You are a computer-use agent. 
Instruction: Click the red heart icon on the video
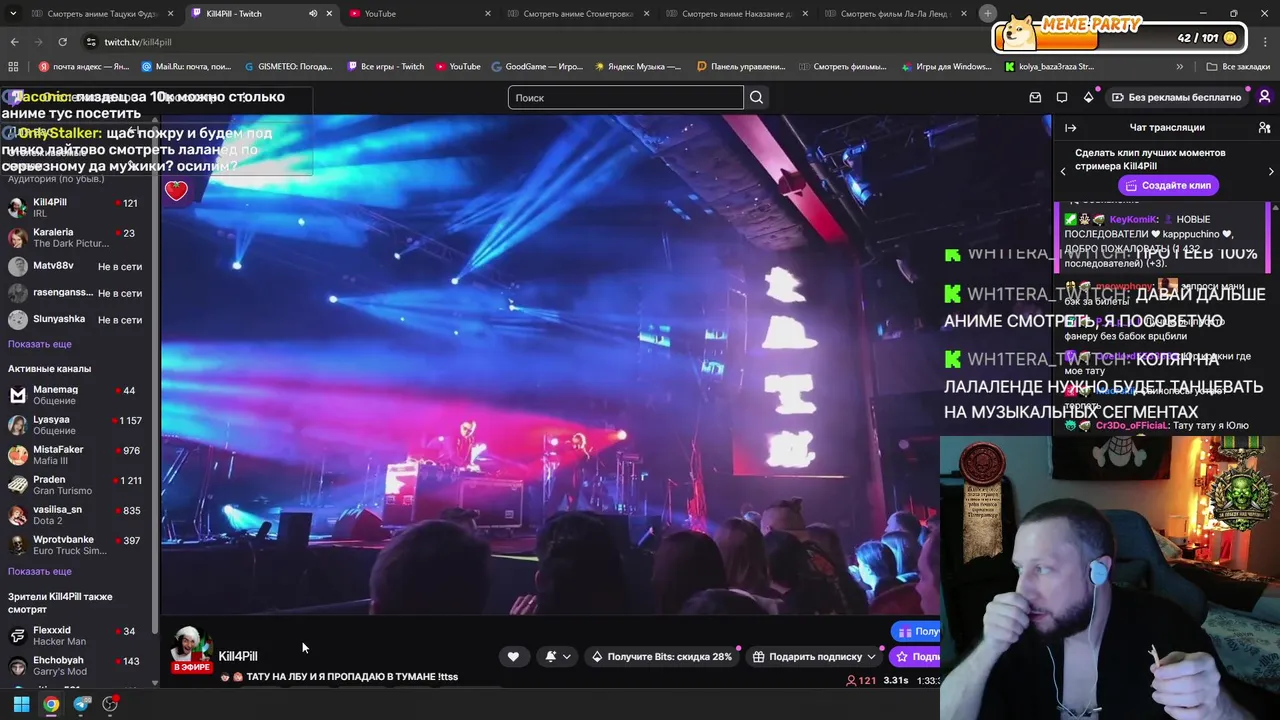(x=176, y=189)
